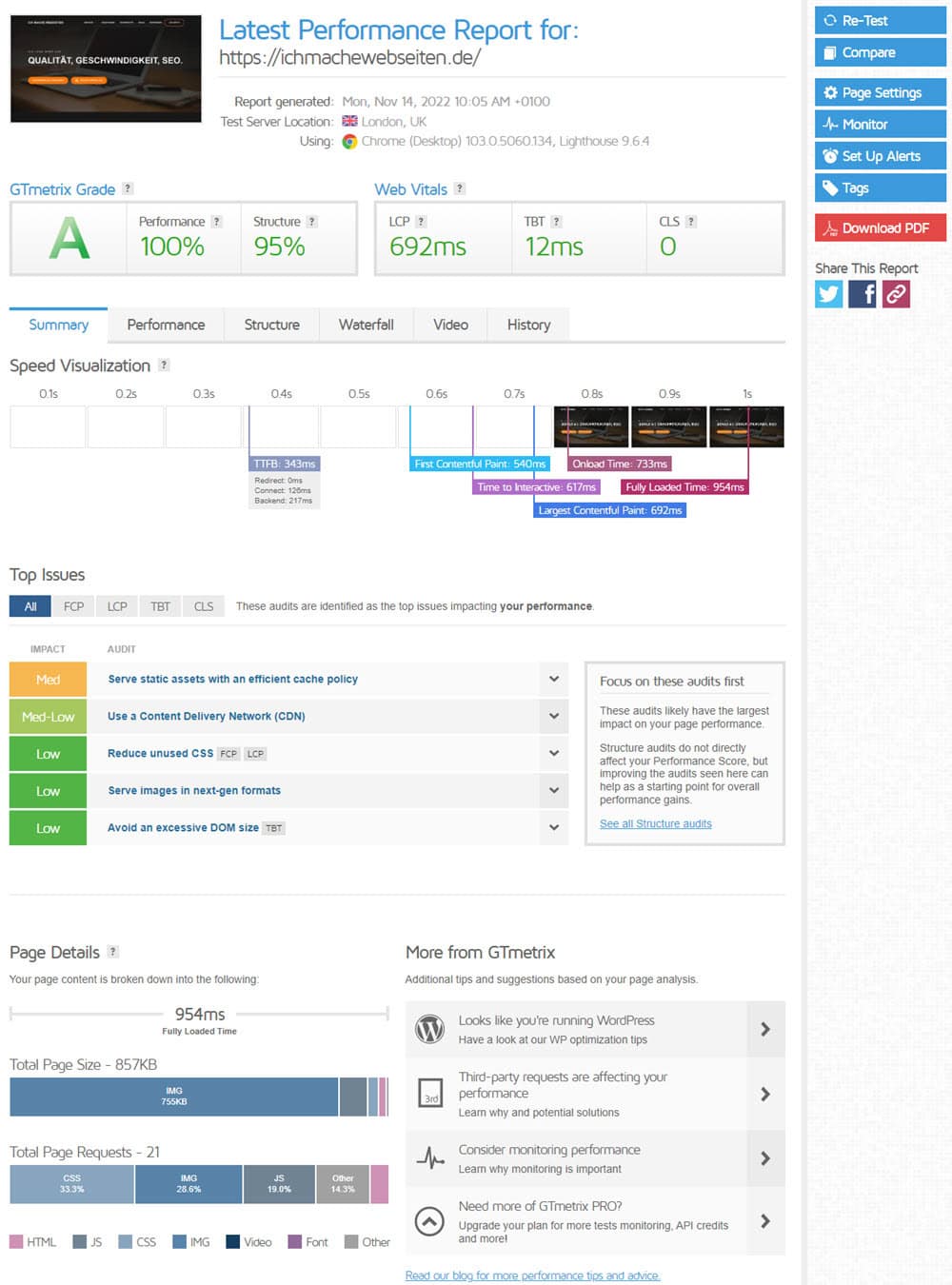Expand Avoid excessive DOM size audit

[553, 827]
